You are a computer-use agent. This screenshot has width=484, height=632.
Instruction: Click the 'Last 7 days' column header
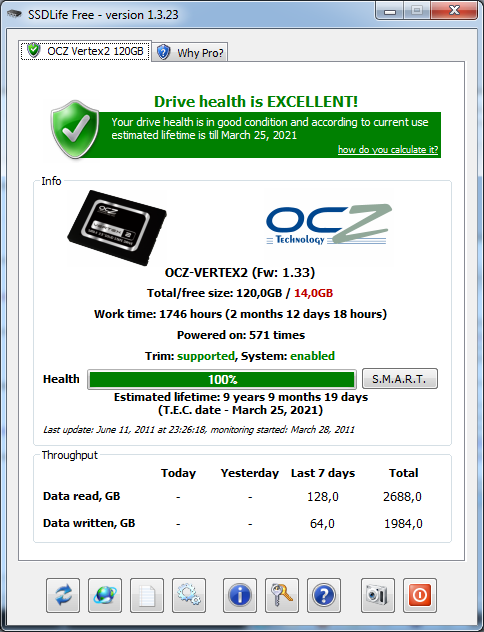coord(323,473)
